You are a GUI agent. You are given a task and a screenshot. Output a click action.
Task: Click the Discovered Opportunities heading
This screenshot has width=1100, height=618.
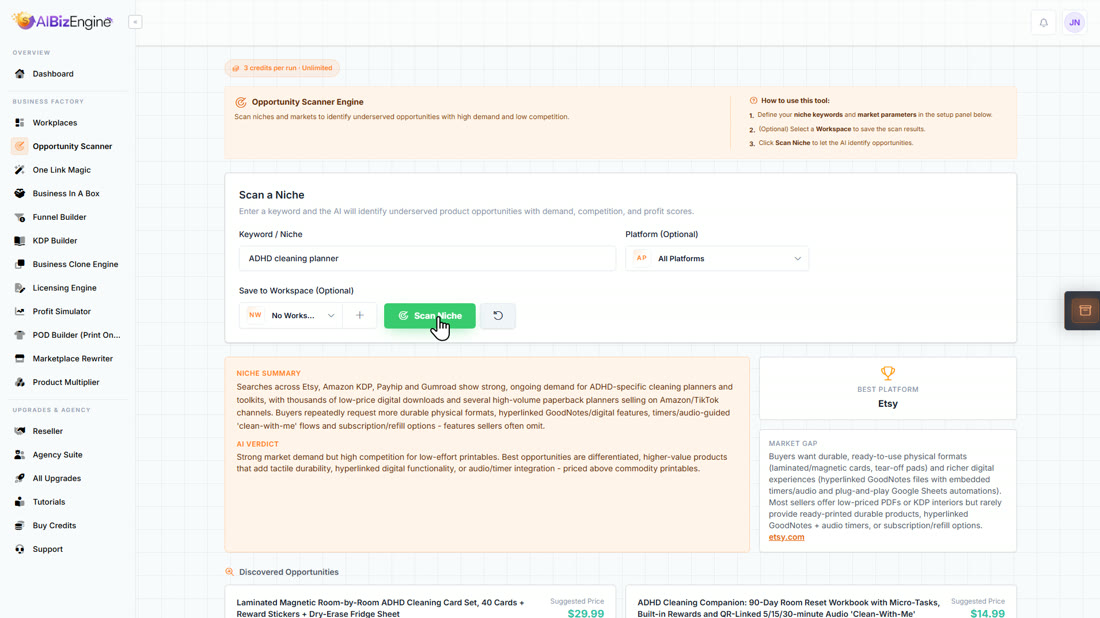(x=288, y=572)
